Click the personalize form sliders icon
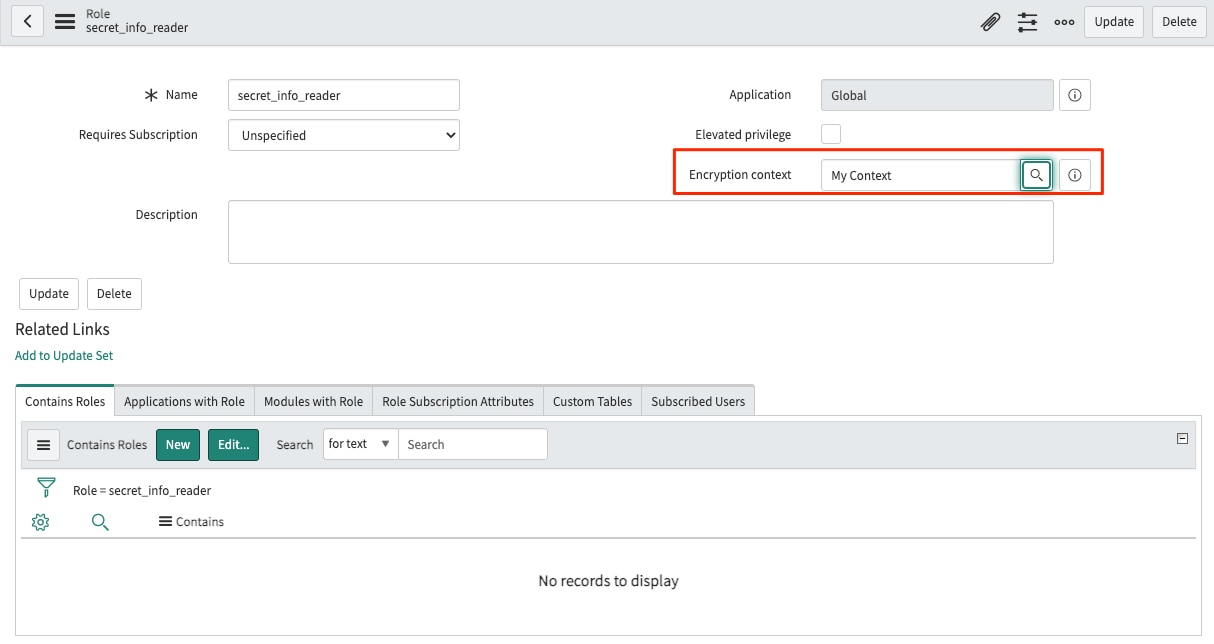Viewport: 1214px width, 644px height. [x=1027, y=21]
